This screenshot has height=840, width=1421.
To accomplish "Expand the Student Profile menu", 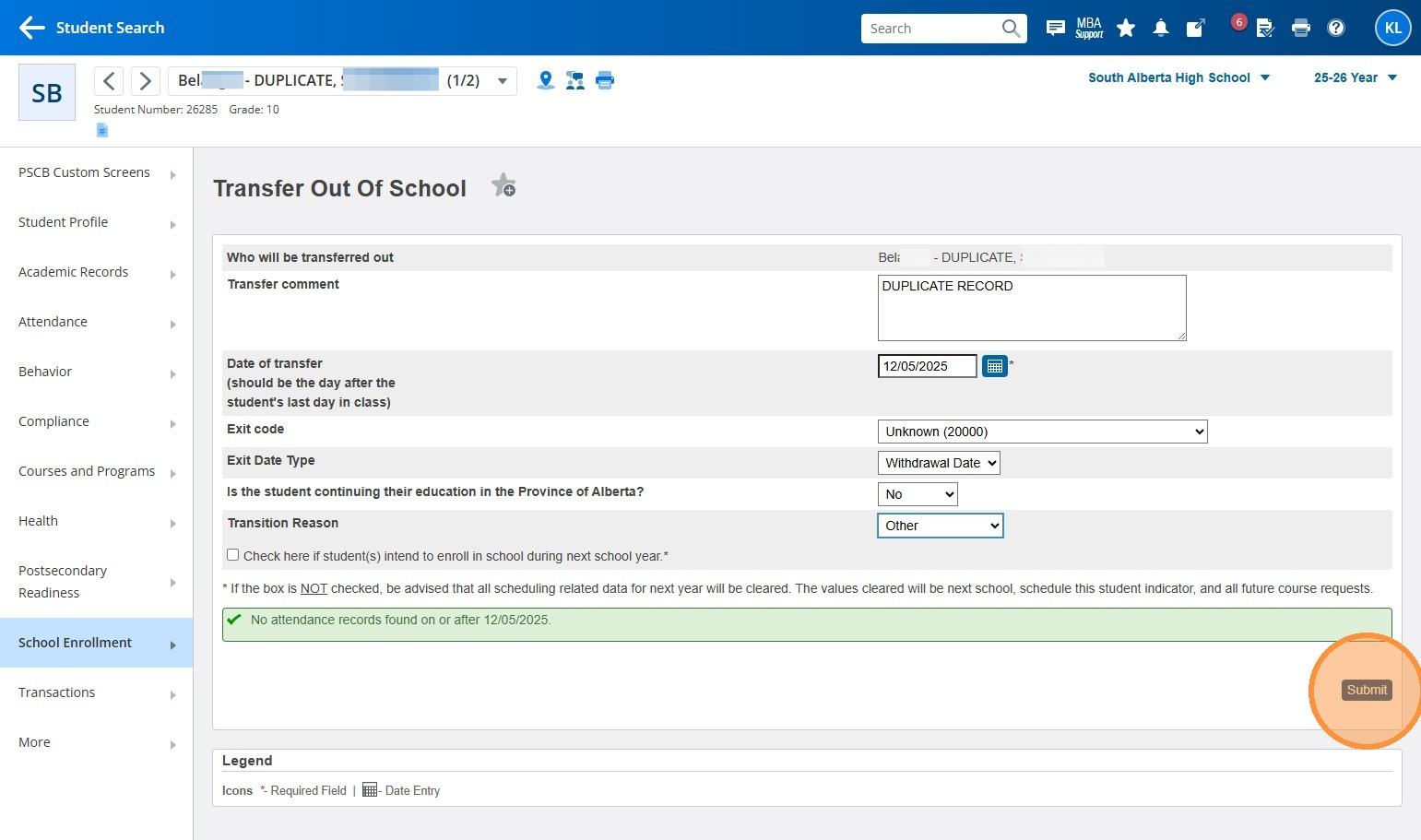I will (96, 222).
